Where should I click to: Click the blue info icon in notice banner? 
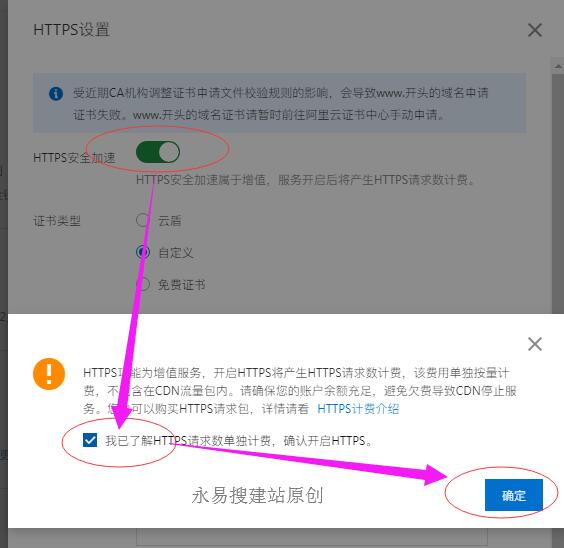pyautogui.click(x=56, y=94)
